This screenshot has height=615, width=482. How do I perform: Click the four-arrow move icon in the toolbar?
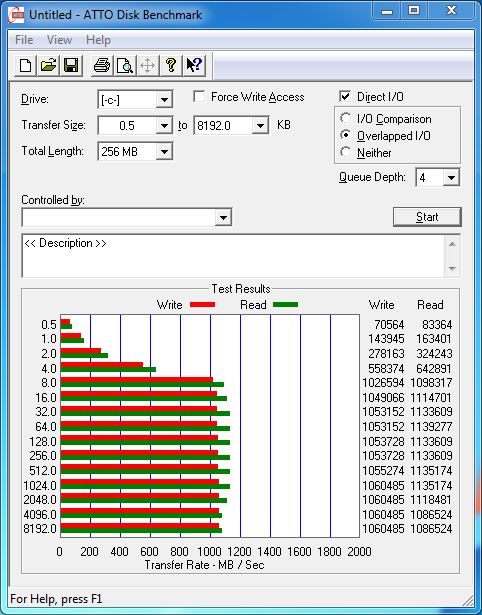tap(147, 65)
